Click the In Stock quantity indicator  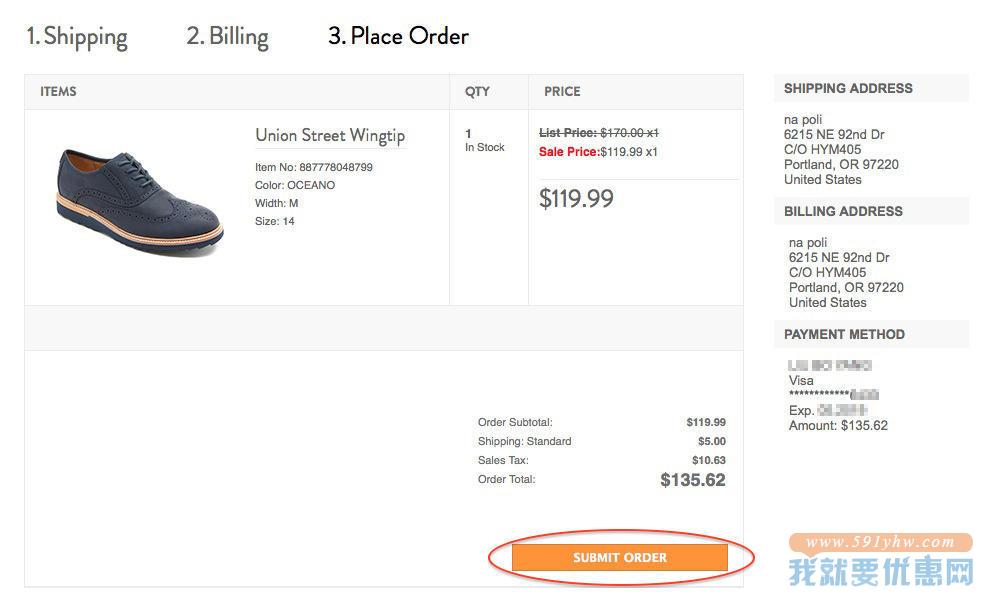(485, 147)
